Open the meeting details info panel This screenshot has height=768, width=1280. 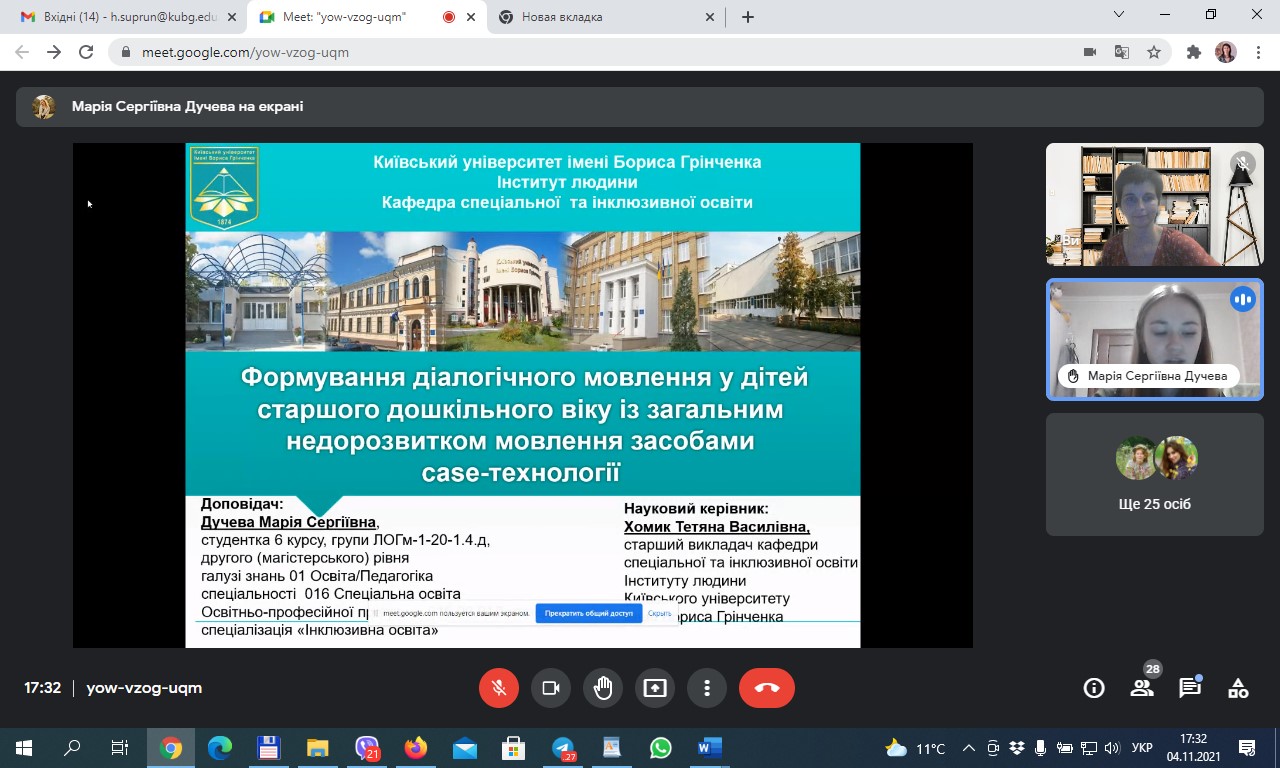click(1093, 688)
